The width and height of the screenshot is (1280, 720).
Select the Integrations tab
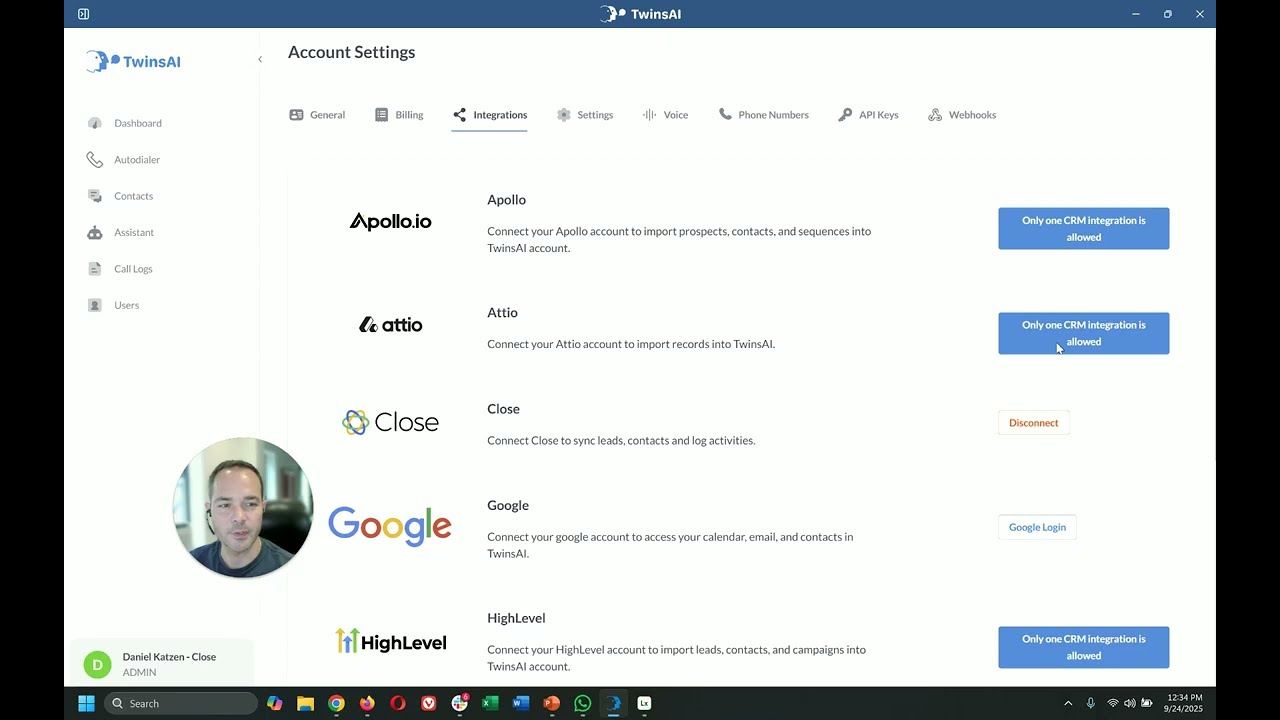[x=490, y=115]
